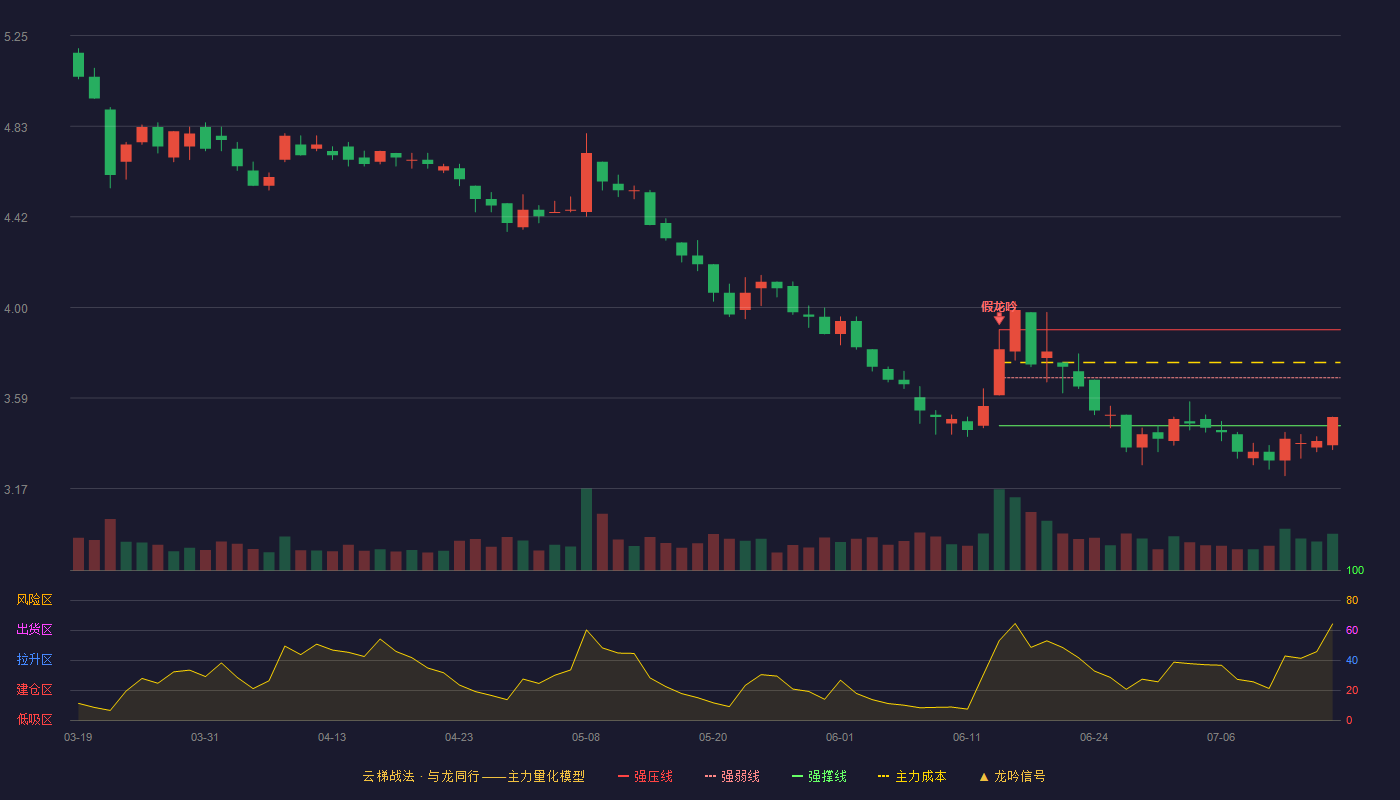The image size is (1400, 800).
Task: Toggle the 强压线 legend item
Action: pyautogui.click(x=645, y=776)
